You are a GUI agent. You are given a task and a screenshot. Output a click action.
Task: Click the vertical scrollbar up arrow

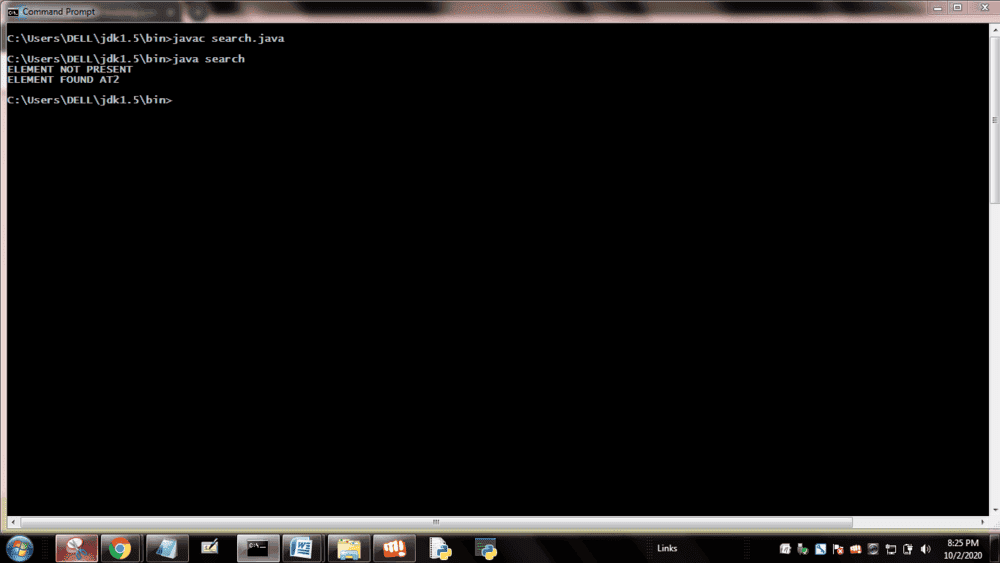994,29
